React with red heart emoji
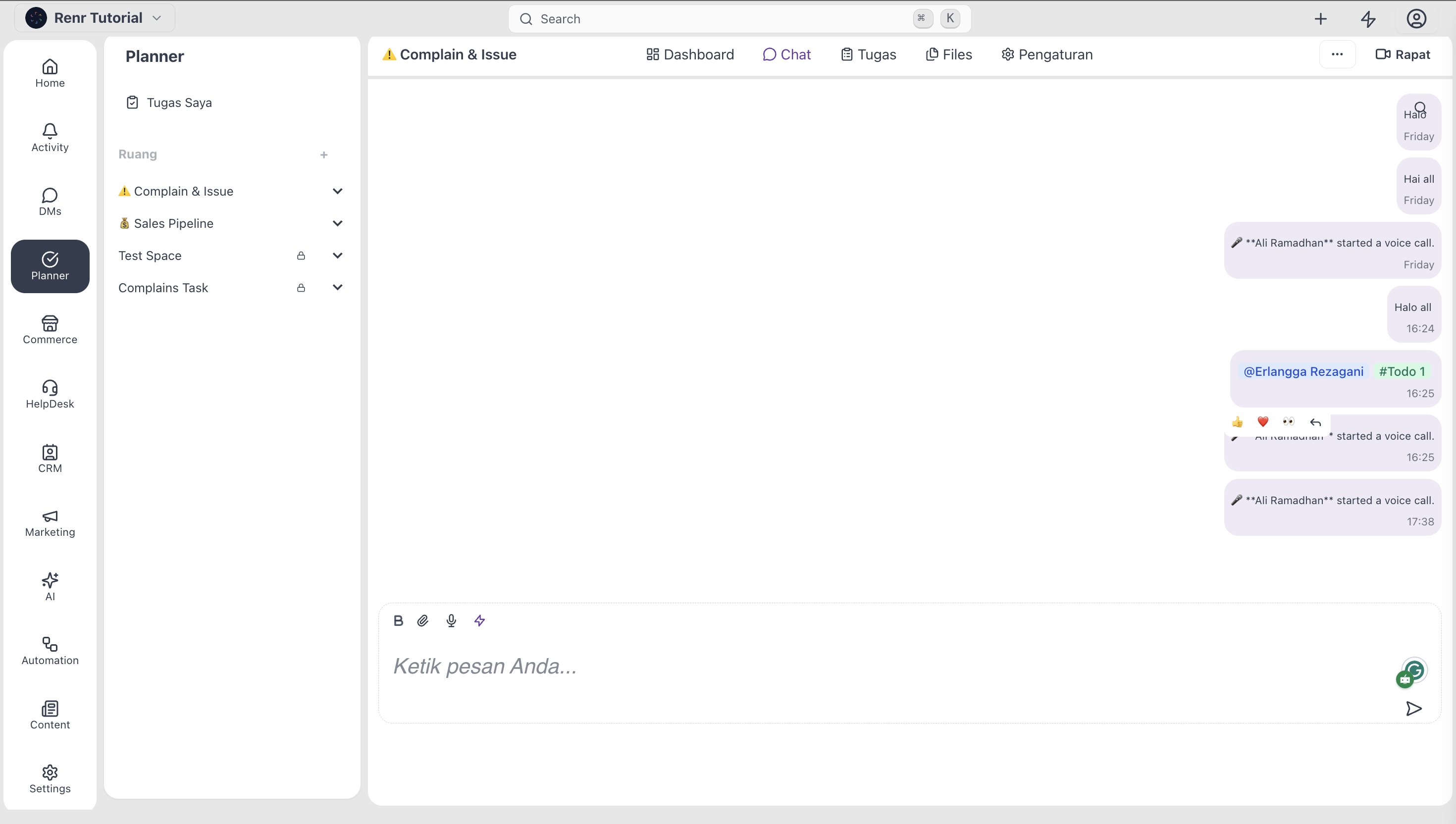This screenshot has width=1456, height=824. (1263, 421)
